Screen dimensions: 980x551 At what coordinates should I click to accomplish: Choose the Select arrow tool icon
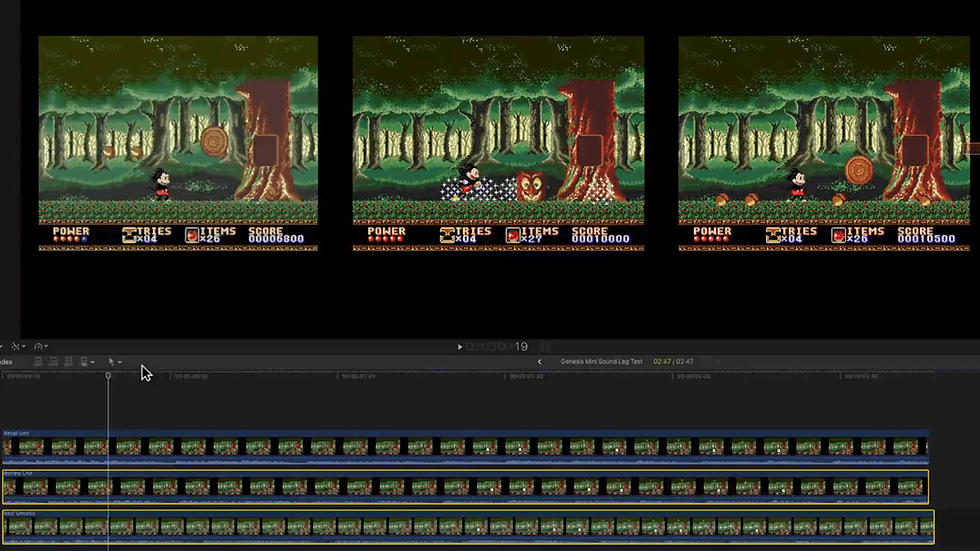pyautogui.click(x=111, y=361)
